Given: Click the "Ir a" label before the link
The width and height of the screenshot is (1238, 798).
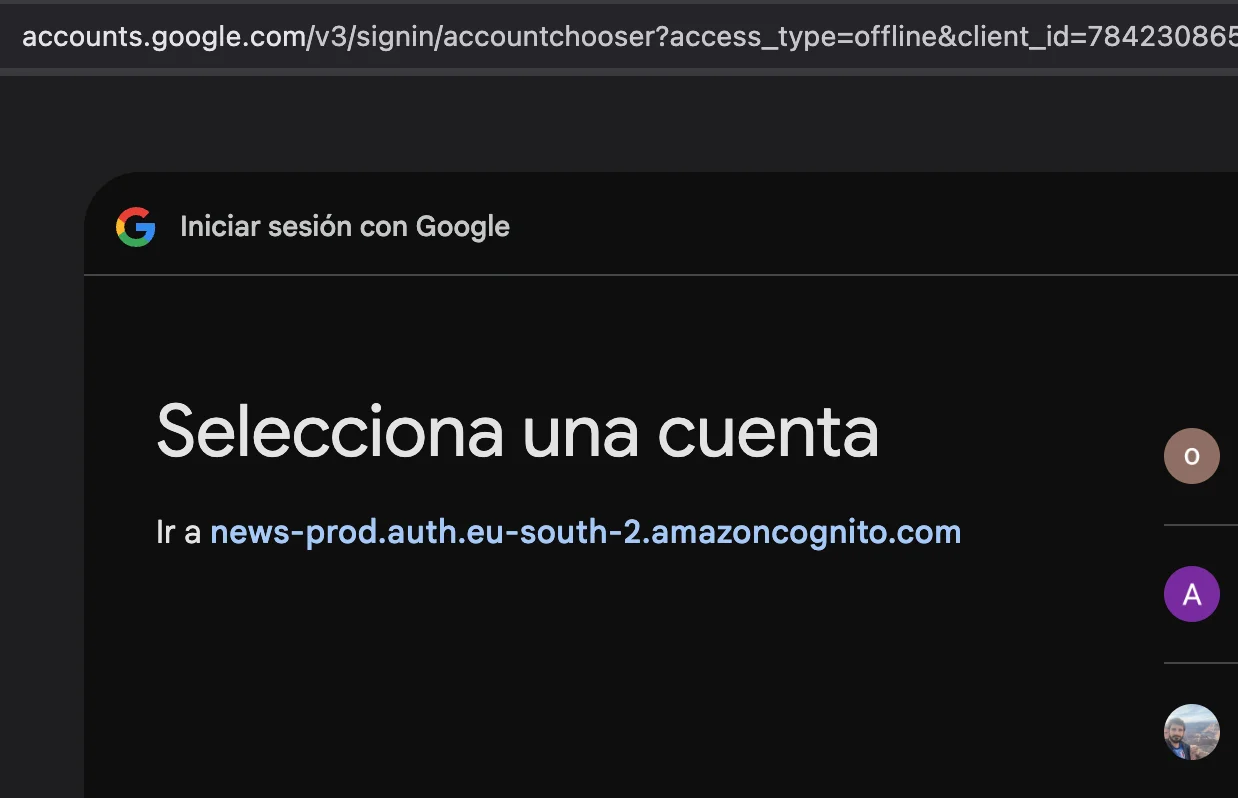Looking at the screenshot, I should pyautogui.click(x=179, y=532).
